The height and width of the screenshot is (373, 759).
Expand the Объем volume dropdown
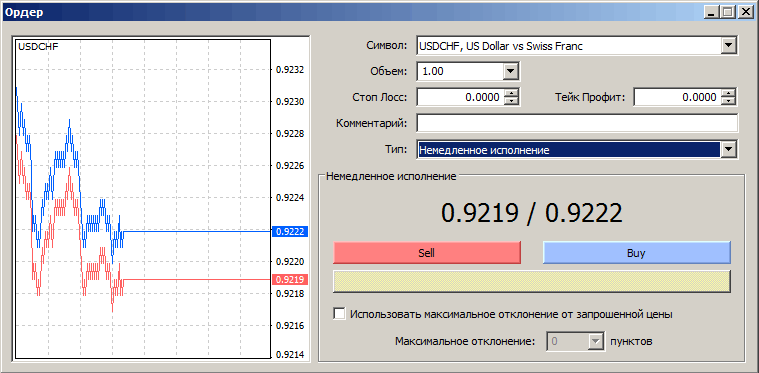[510, 72]
